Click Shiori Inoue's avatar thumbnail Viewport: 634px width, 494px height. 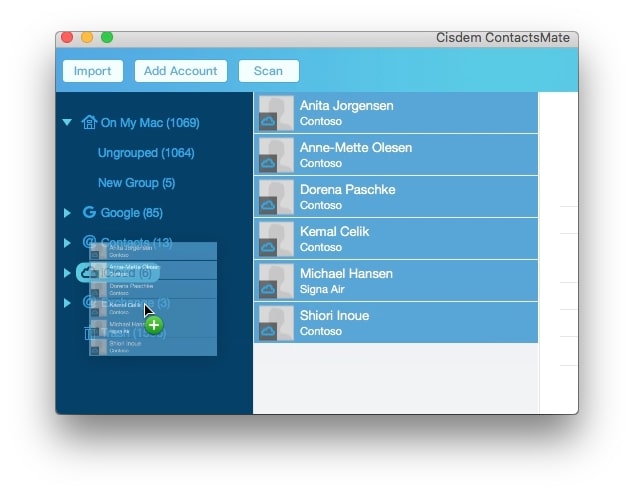pos(276,323)
